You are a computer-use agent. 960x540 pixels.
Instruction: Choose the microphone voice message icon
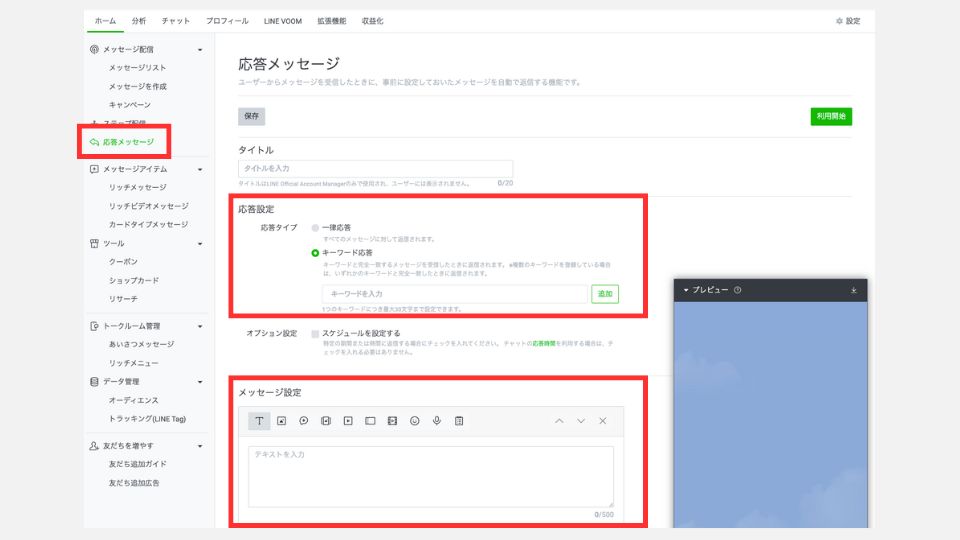[437, 421]
